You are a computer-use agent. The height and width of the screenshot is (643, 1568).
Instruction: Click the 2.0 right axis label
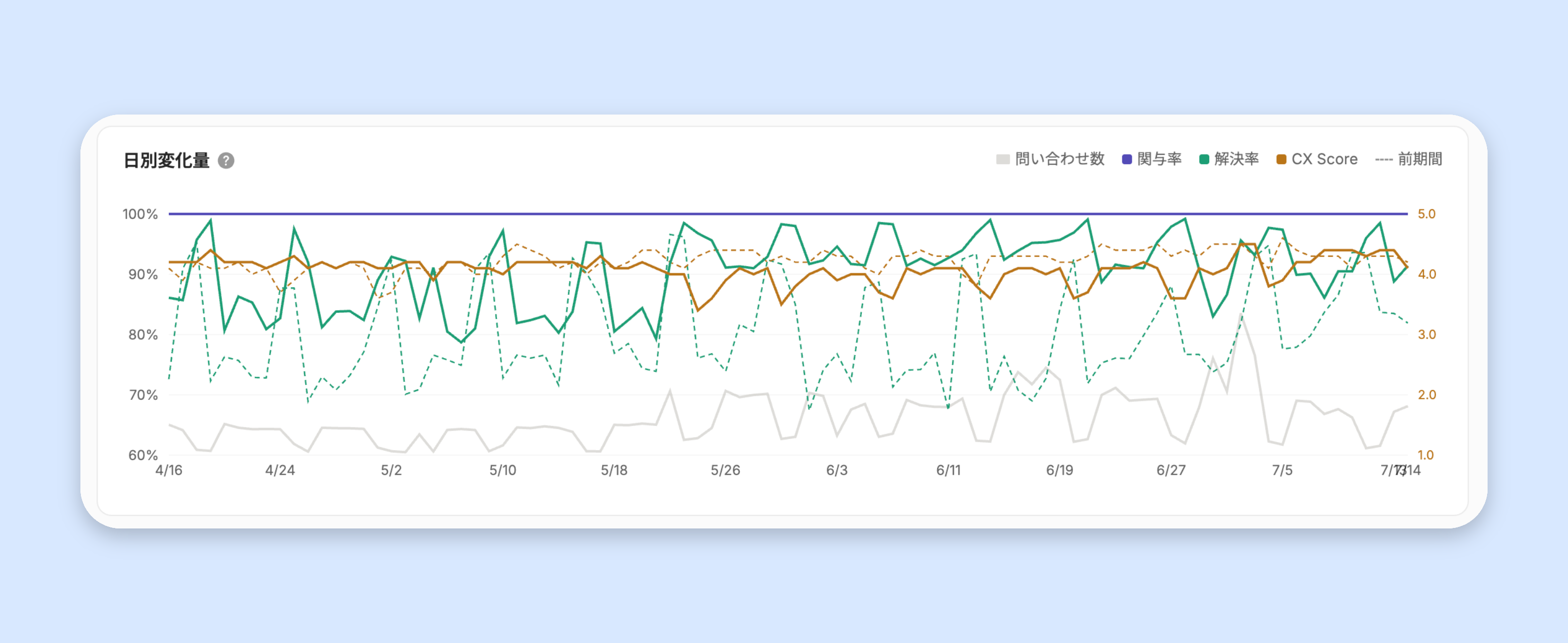(1427, 395)
